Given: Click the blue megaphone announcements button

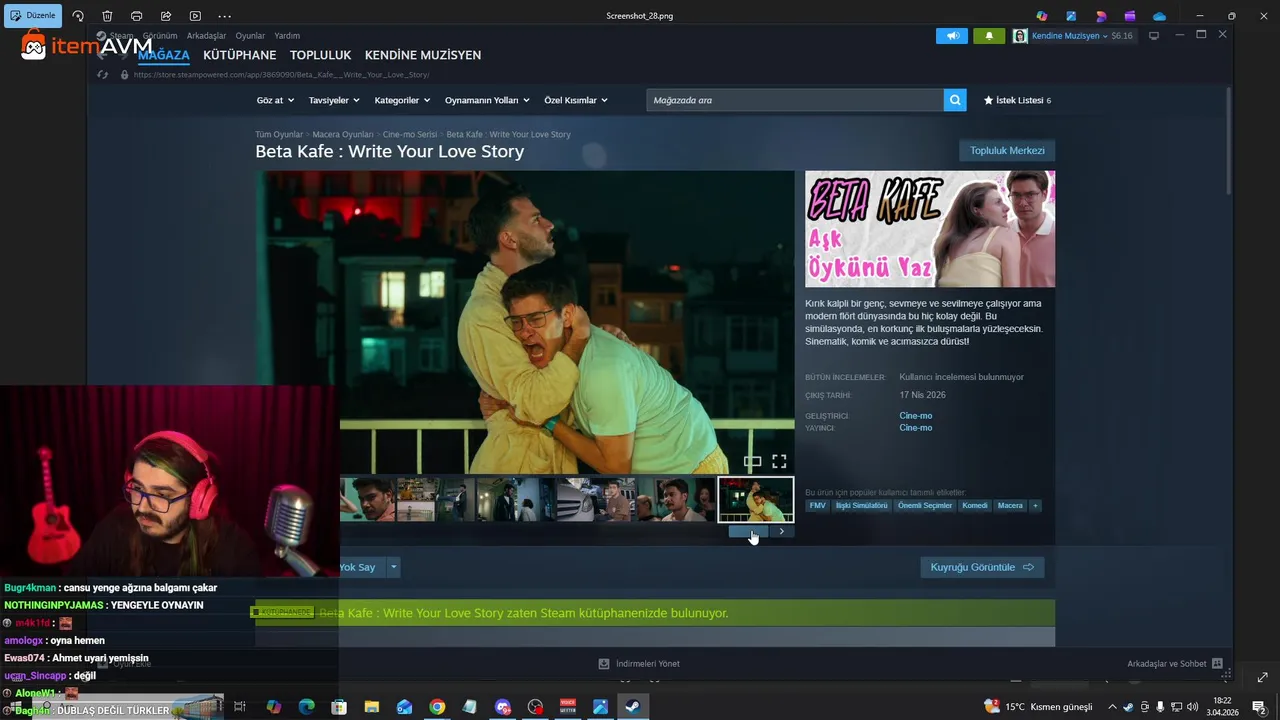Looking at the screenshot, I should [952, 36].
